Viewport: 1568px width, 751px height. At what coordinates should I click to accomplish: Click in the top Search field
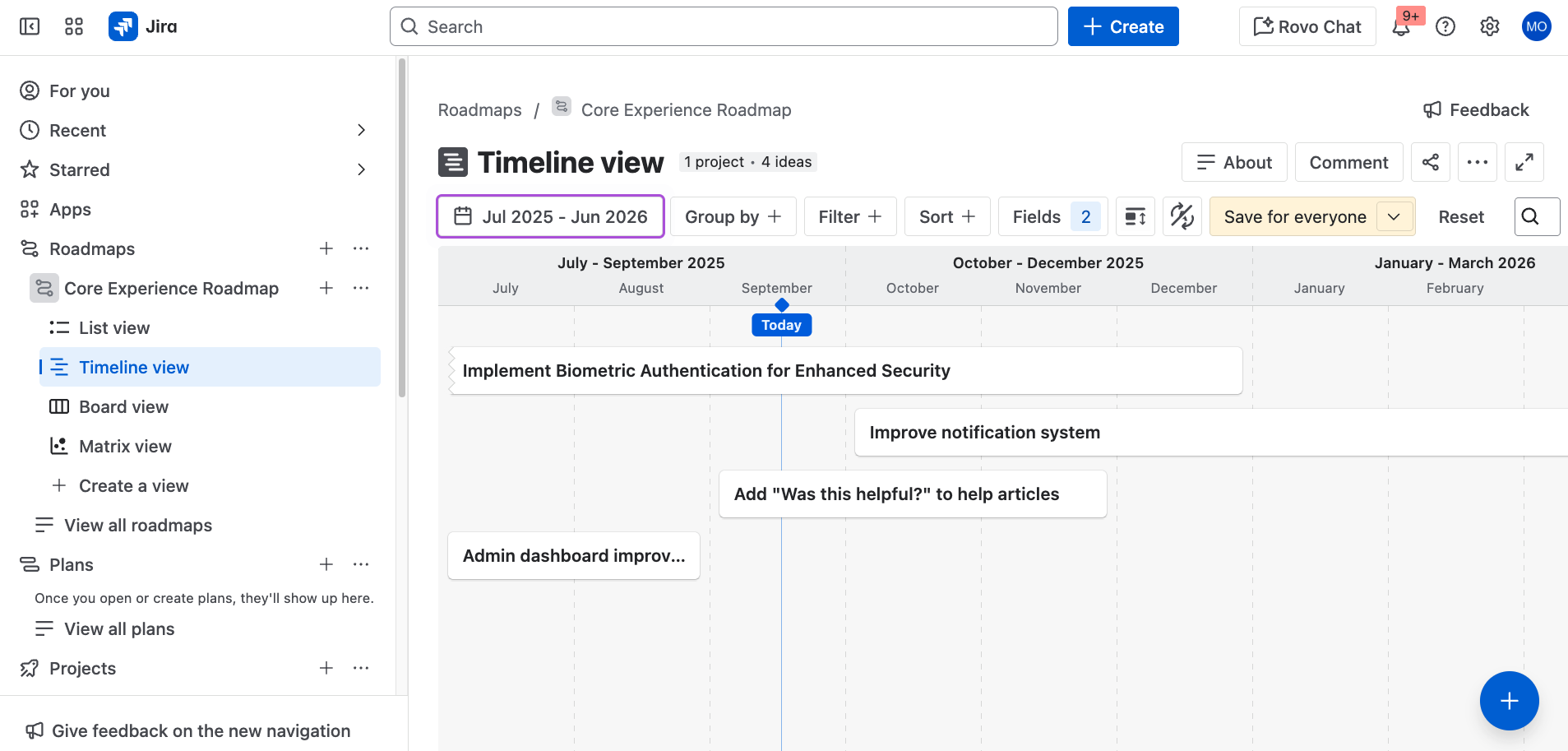[x=724, y=26]
